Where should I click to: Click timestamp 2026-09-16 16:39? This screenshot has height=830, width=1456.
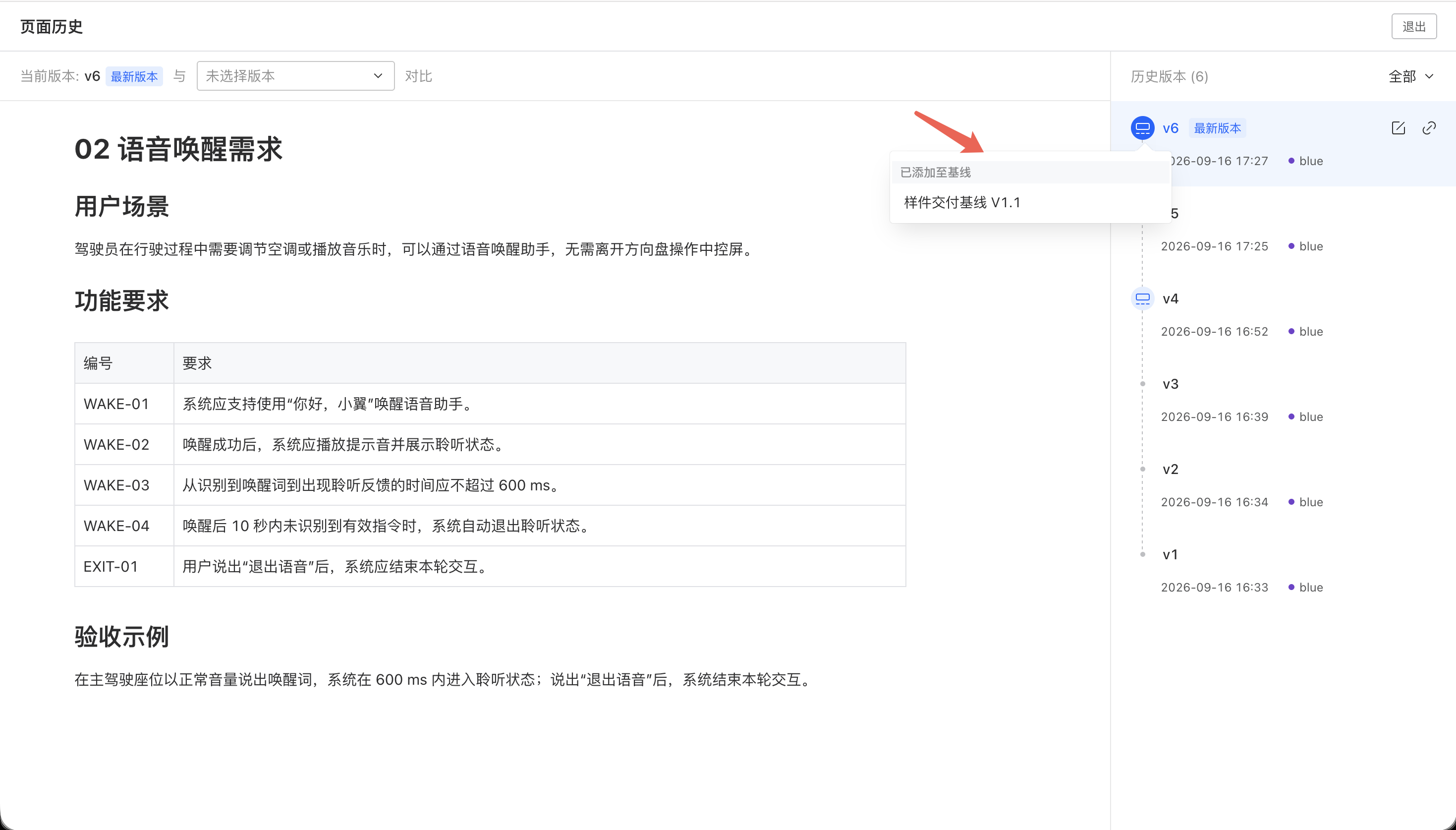pos(1215,416)
